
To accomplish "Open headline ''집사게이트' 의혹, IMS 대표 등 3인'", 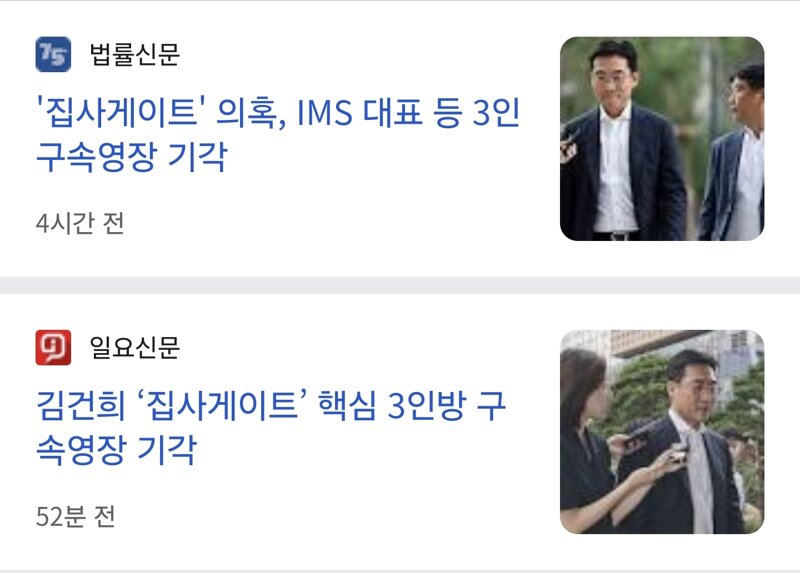I will (278, 113).
